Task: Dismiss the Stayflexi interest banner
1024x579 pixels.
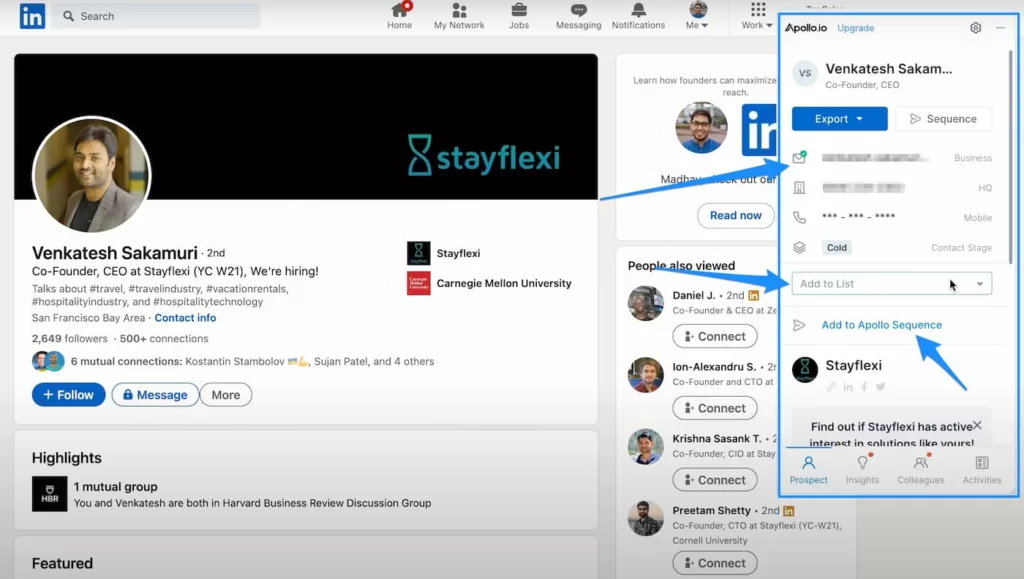Action: (977, 426)
